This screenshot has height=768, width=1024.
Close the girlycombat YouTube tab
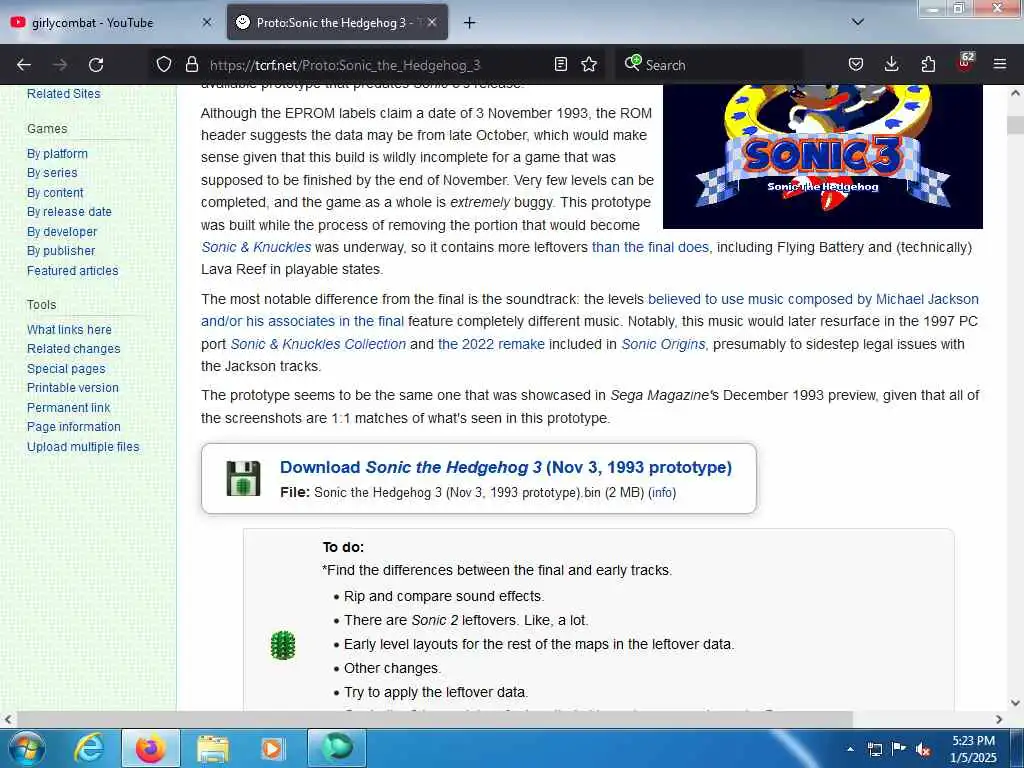click(x=206, y=22)
